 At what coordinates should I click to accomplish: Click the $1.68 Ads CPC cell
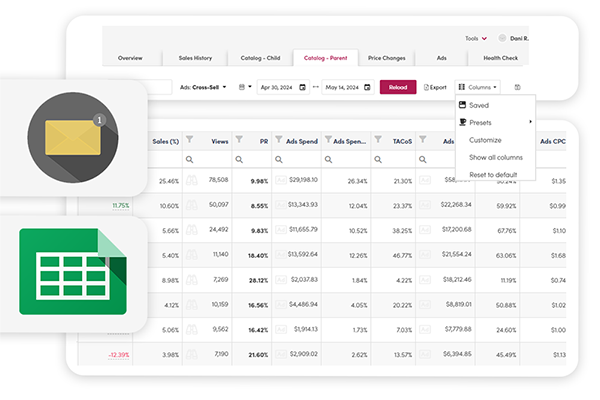point(558,255)
